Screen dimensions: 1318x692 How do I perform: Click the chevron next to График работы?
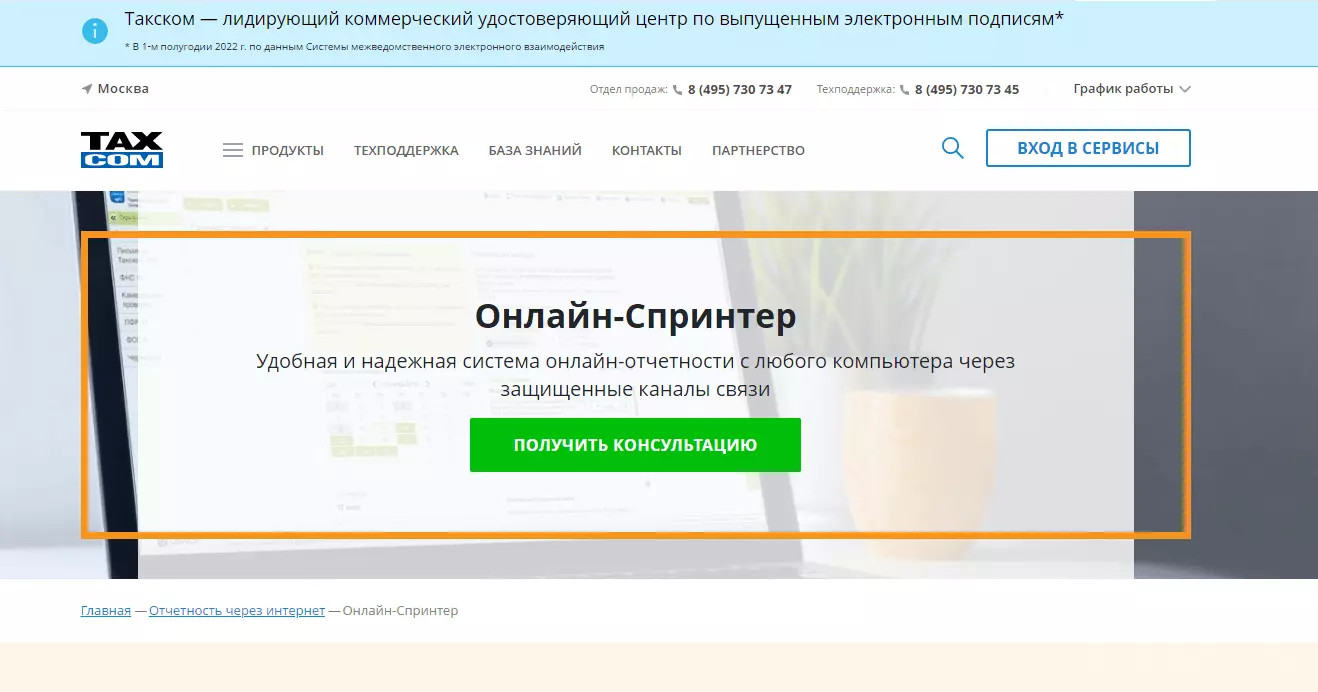tap(1185, 89)
